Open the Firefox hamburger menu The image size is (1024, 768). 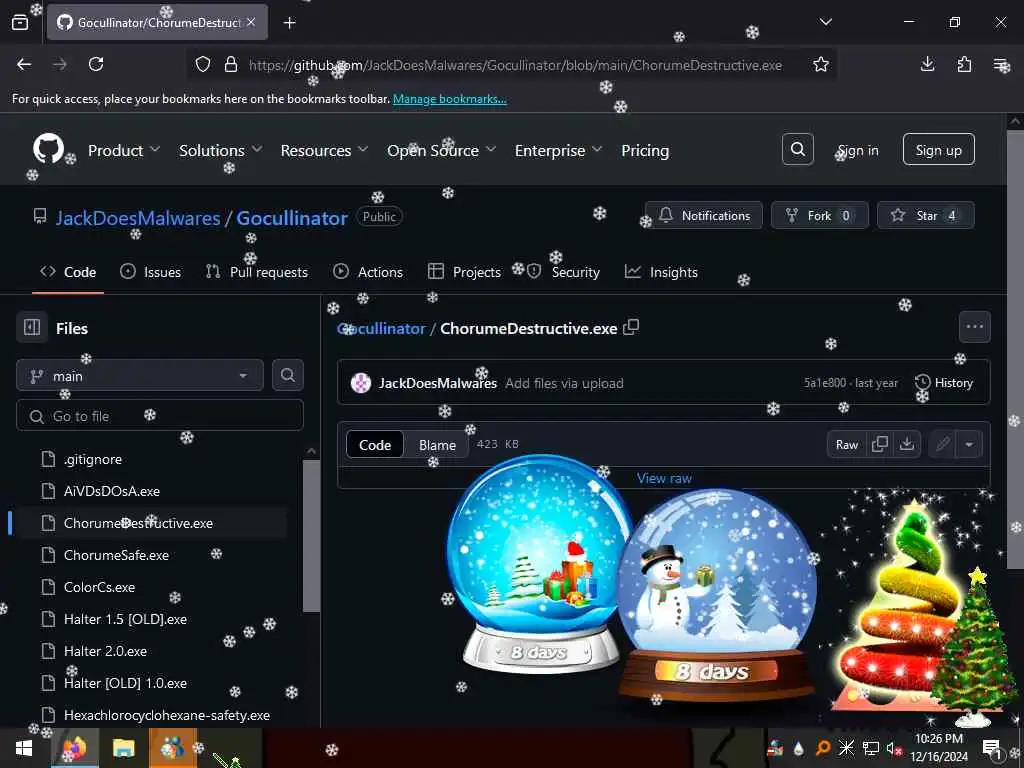tap(1000, 64)
